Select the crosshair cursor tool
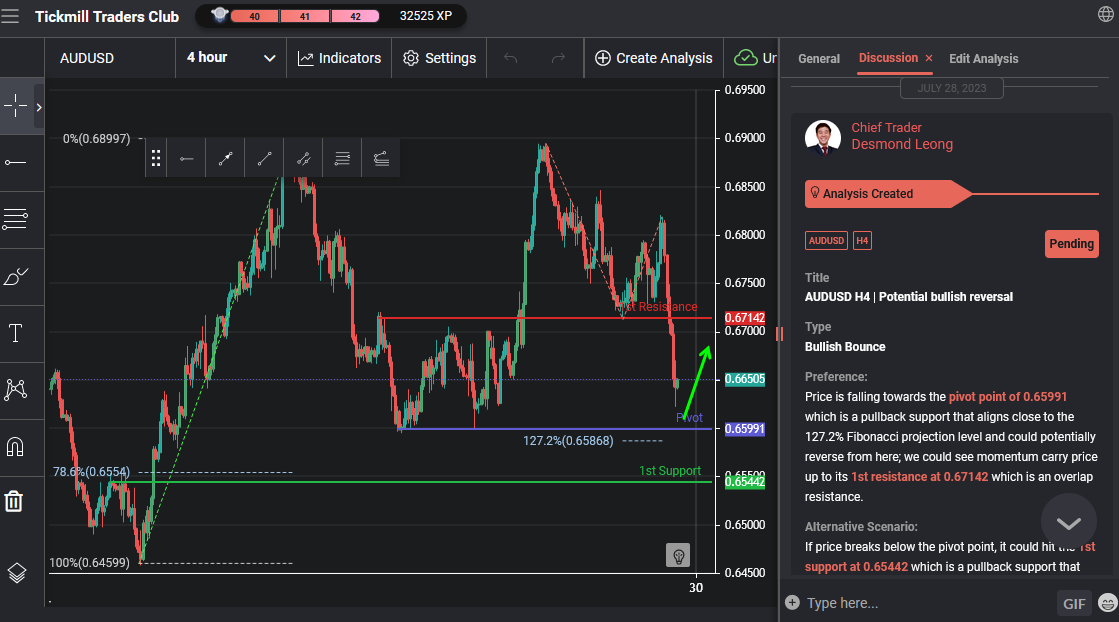Image resolution: width=1119 pixels, height=622 pixels. pyautogui.click(x=16, y=106)
